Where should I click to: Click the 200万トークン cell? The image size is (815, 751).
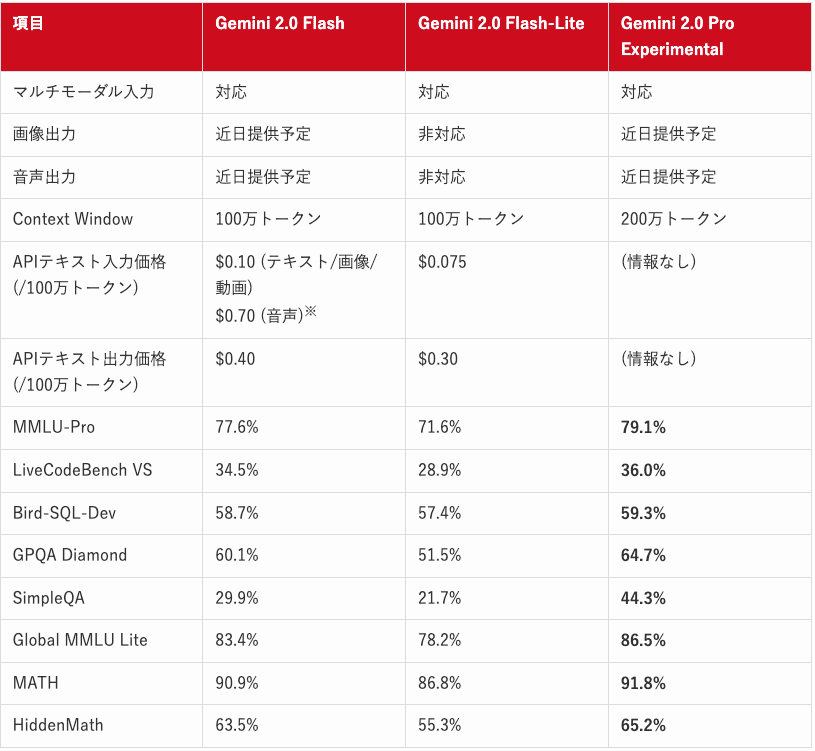click(673, 219)
